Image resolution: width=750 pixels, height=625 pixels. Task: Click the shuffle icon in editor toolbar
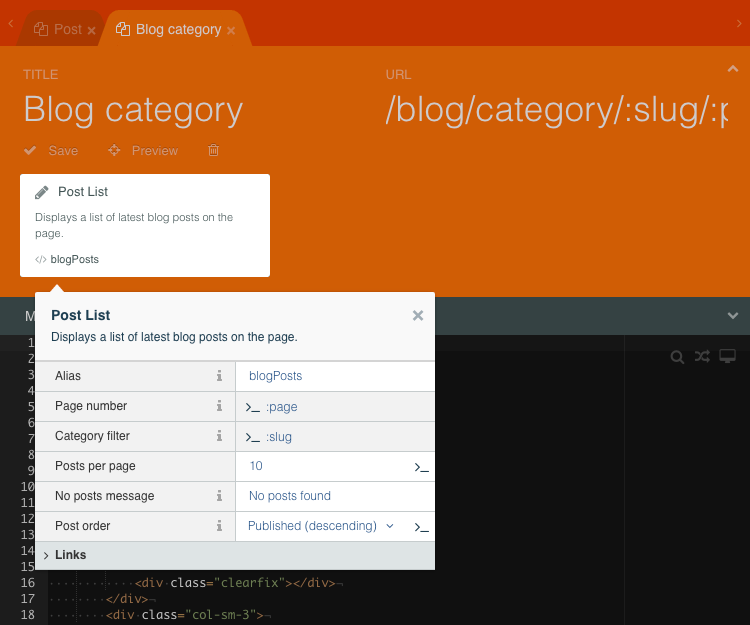pos(702,357)
